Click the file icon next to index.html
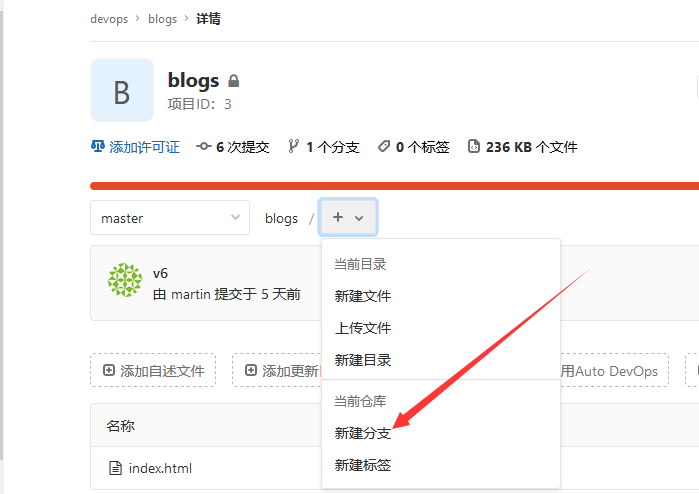Screen dimensions: 699x494 point(115,468)
